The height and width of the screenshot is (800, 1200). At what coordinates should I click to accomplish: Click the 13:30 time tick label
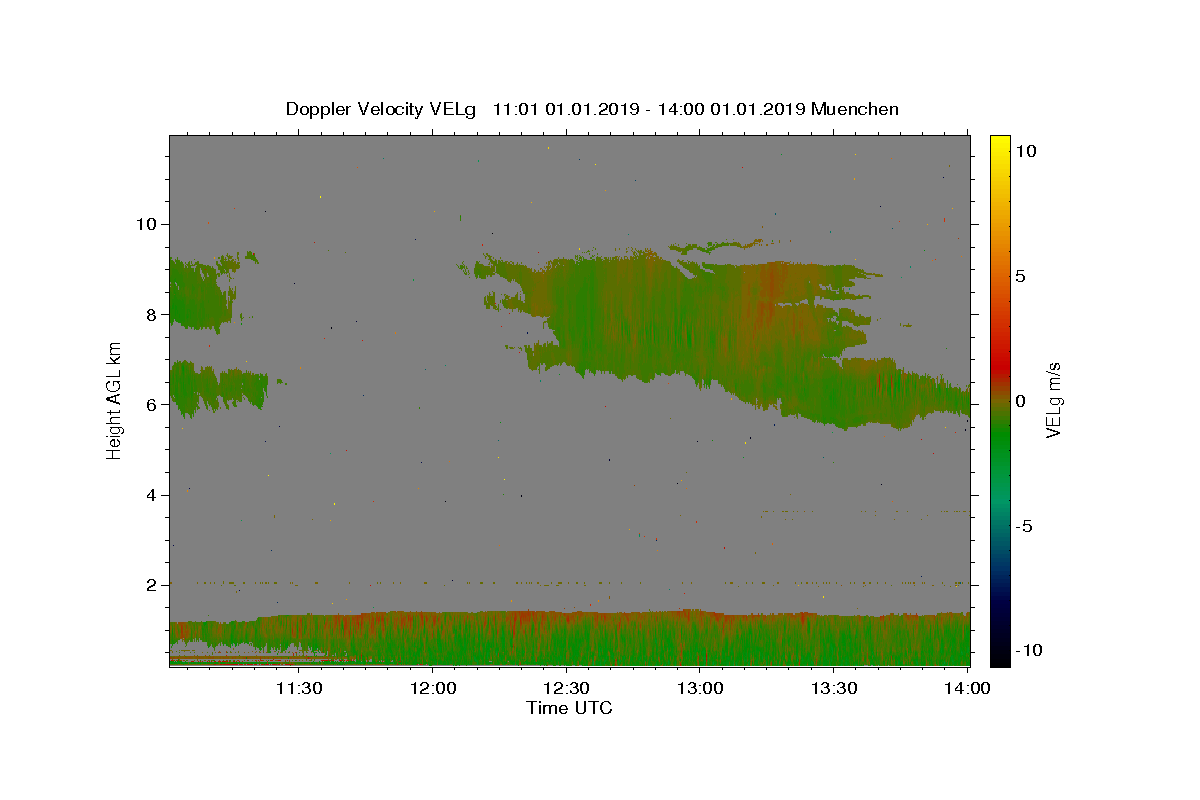pyautogui.click(x=834, y=688)
